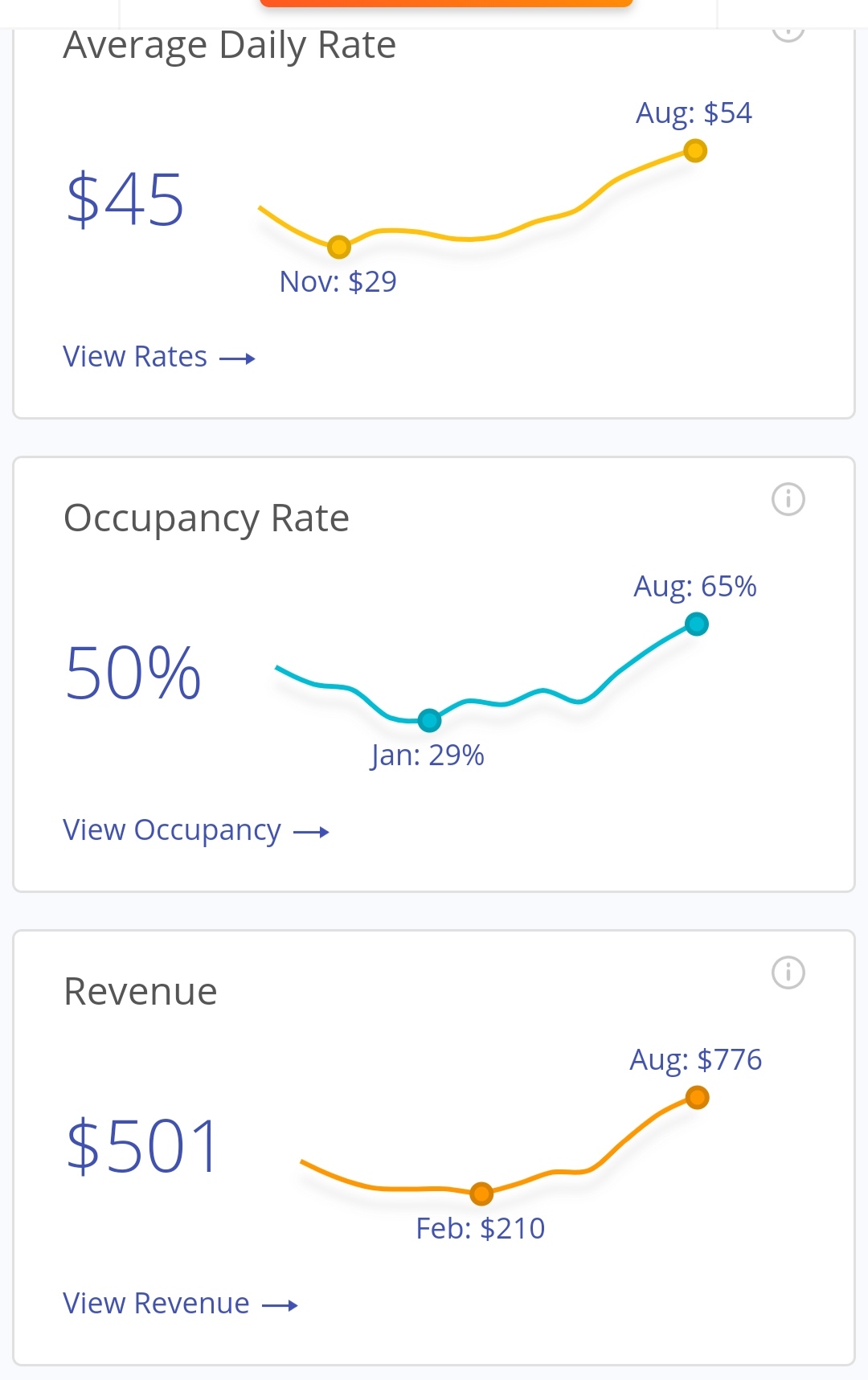Image resolution: width=868 pixels, height=1380 pixels.
Task: Select the Feb $210 revenue low marker
Action: (481, 1194)
